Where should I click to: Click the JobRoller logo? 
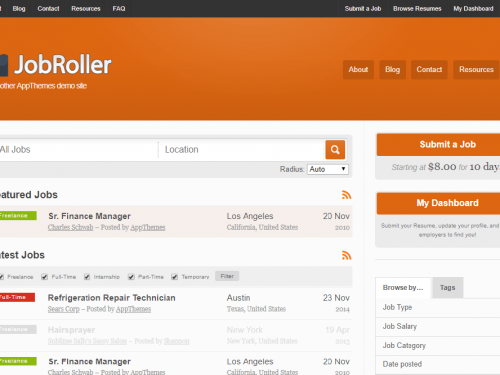(x=55, y=65)
